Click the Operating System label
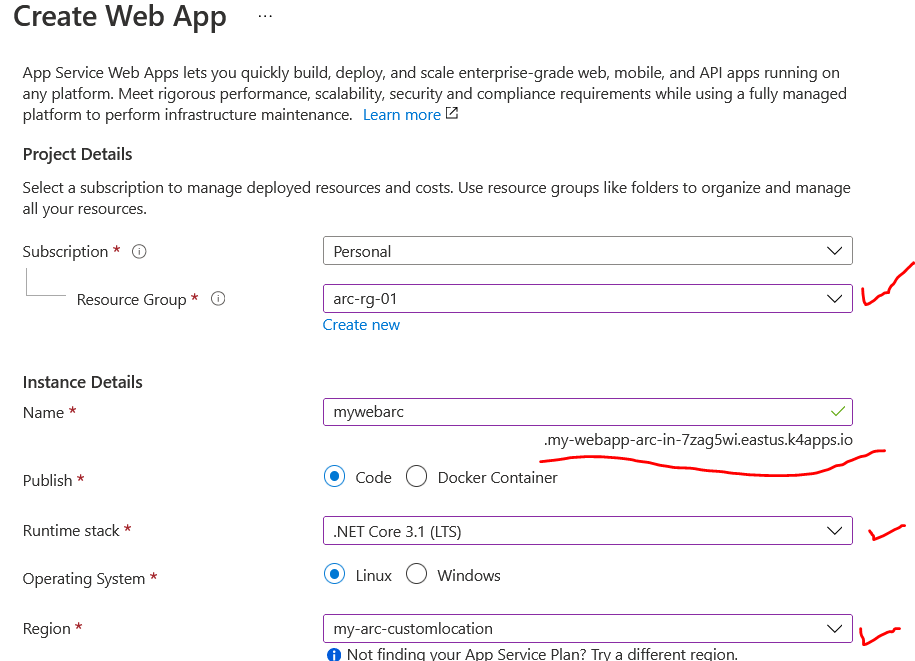Viewport: 915px width, 661px height. 84,579
